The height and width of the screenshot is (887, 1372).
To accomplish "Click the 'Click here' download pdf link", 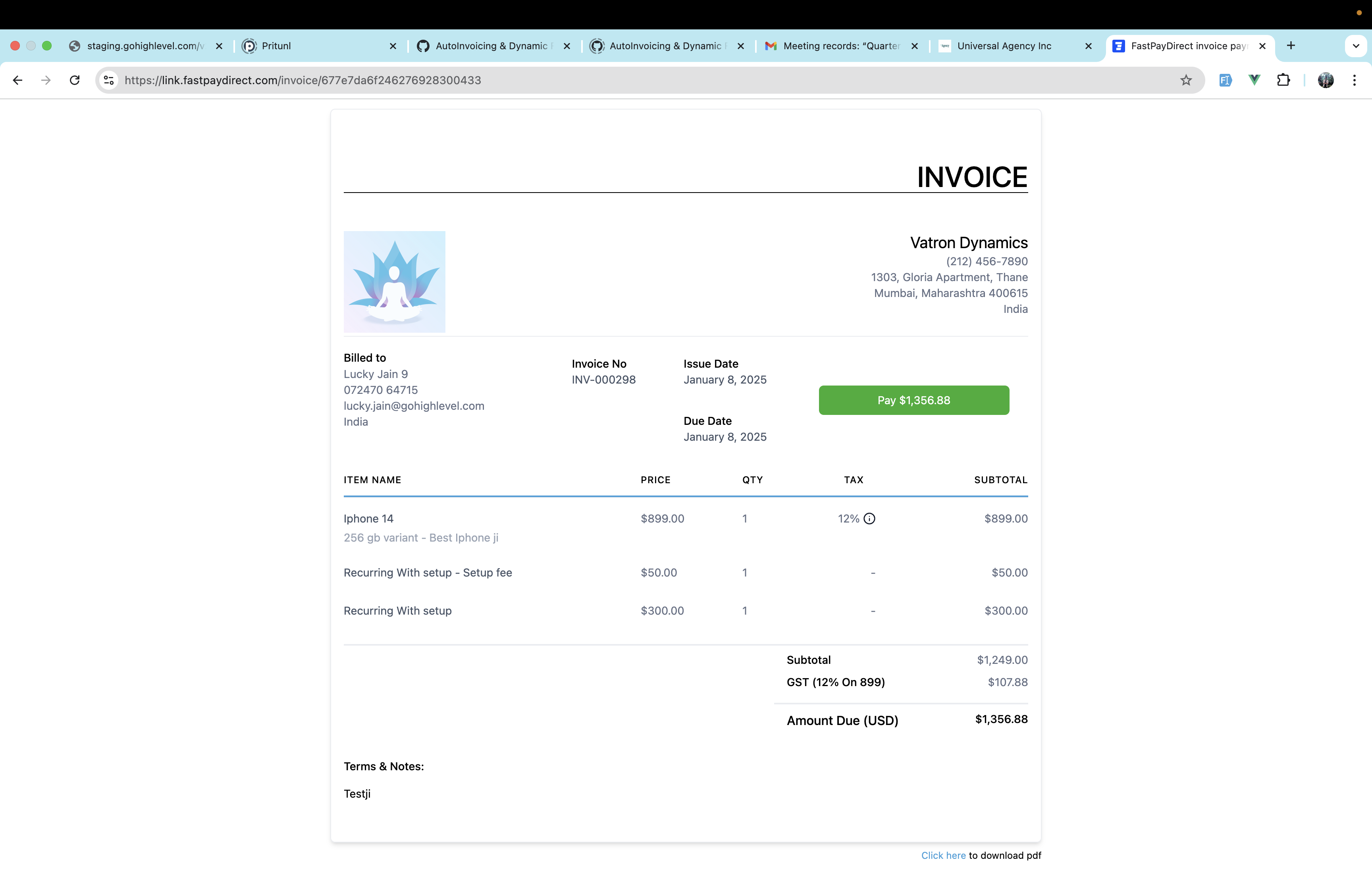I will click(943, 855).
